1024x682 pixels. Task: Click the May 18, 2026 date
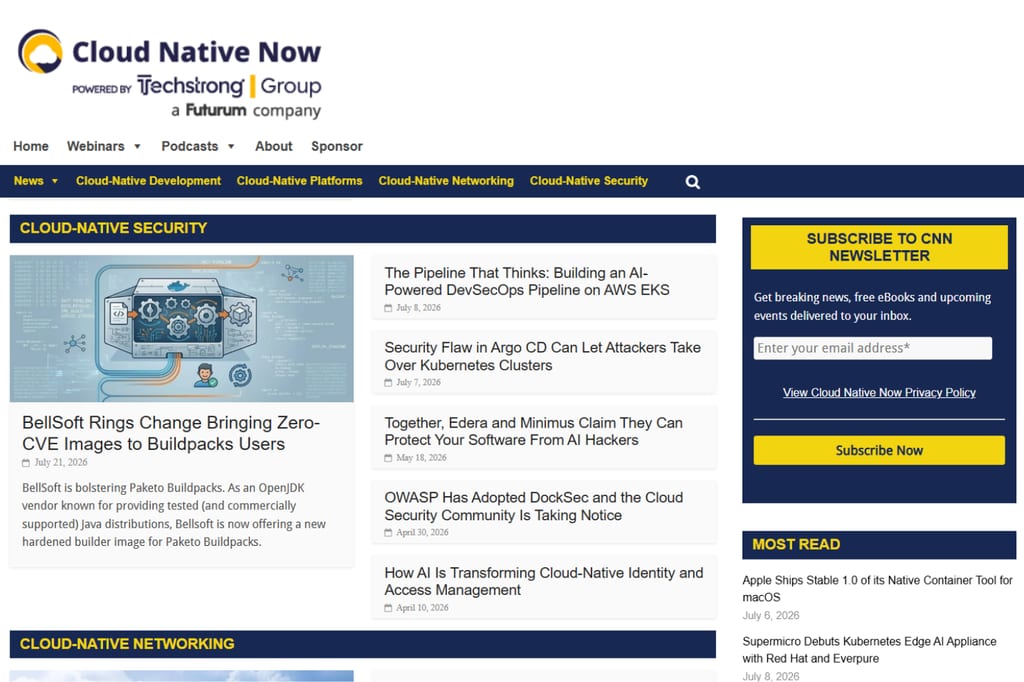coord(421,457)
